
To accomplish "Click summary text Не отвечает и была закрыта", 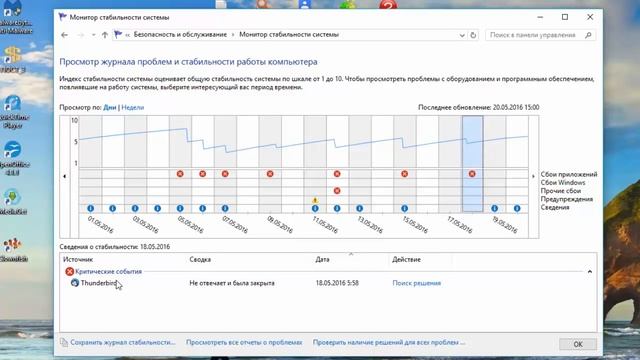I will 232,283.
